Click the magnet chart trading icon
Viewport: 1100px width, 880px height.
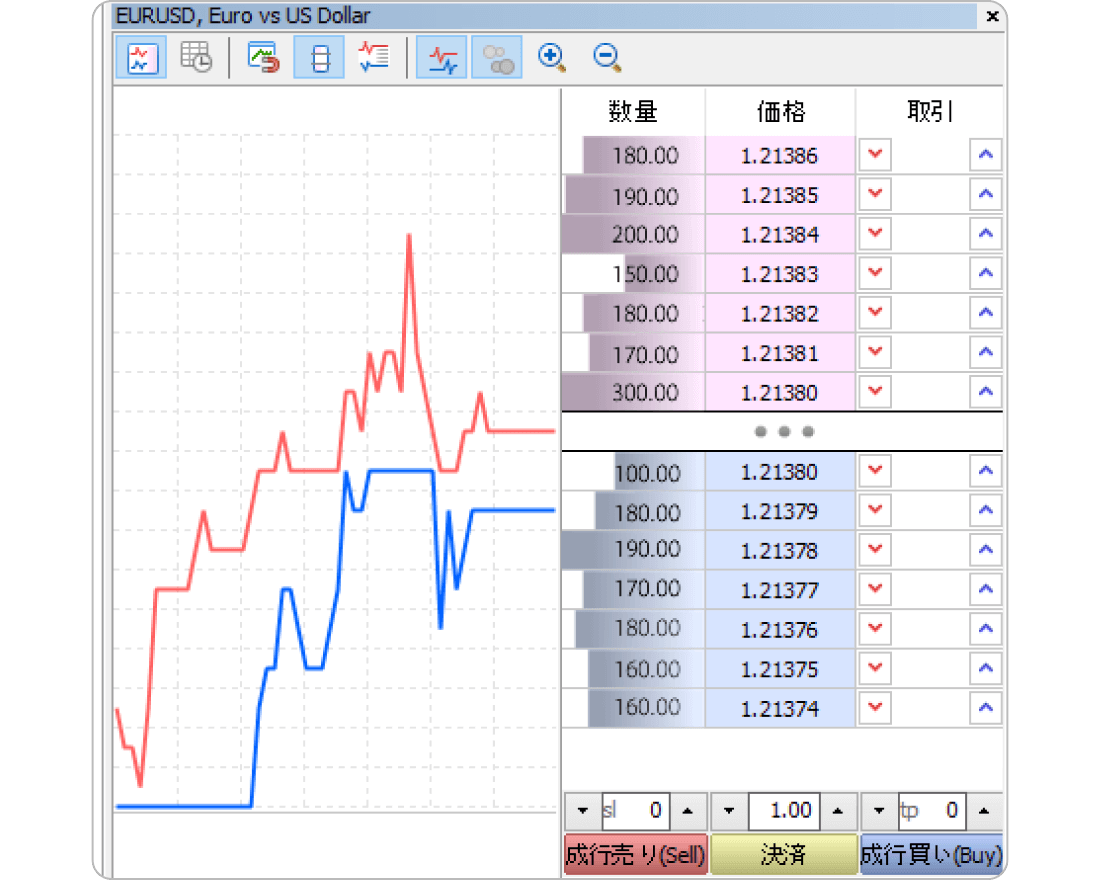point(264,58)
